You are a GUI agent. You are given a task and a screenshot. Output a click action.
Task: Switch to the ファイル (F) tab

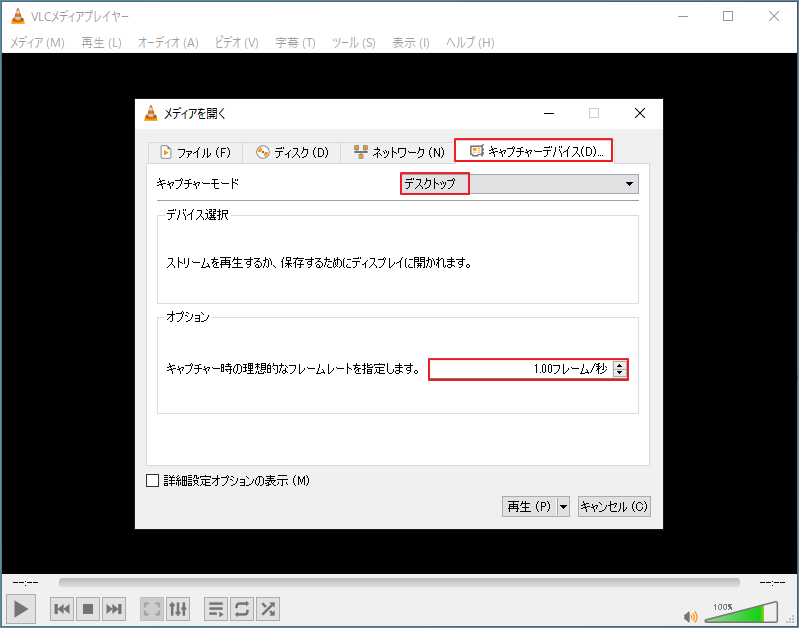(x=195, y=152)
